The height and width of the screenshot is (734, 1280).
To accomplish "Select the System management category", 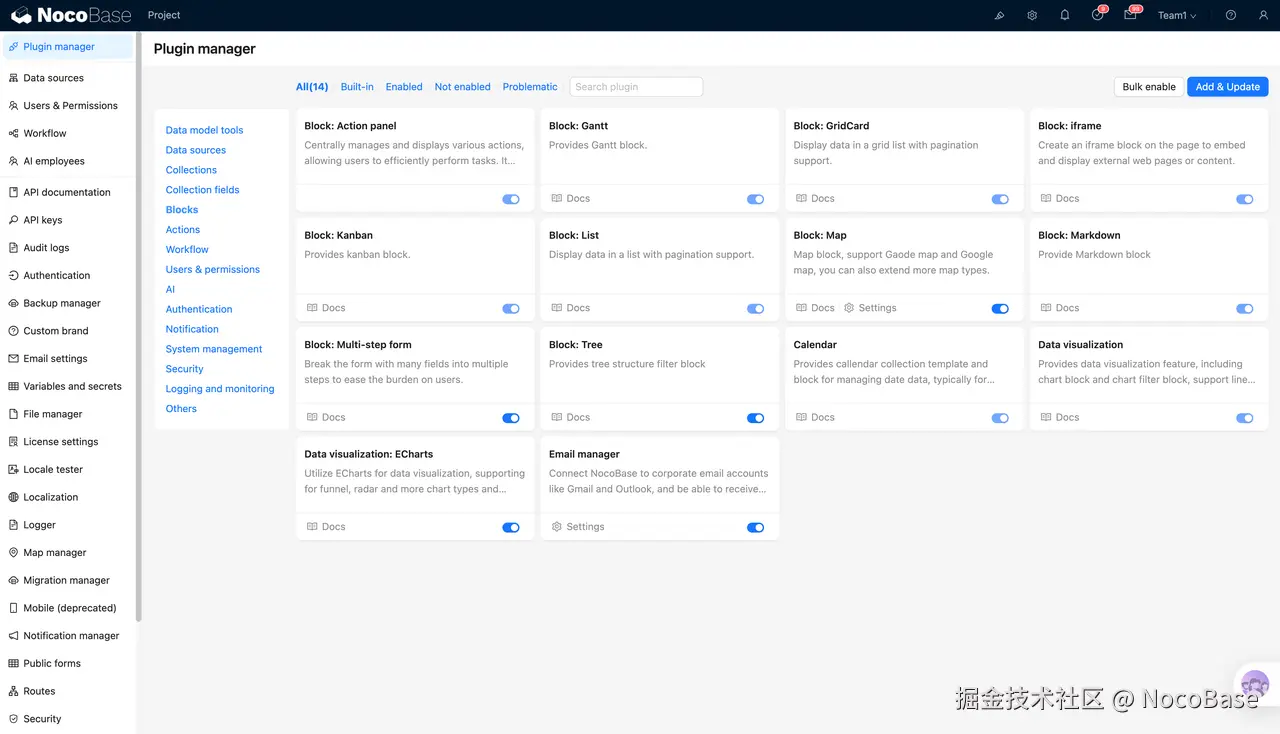I will pyautogui.click(x=214, y=349).
